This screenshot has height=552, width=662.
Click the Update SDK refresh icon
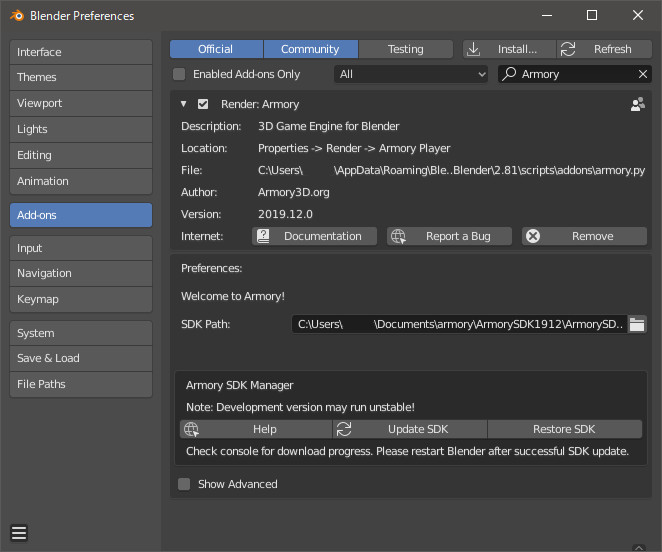pyautogui.click(x=344, y=429)
